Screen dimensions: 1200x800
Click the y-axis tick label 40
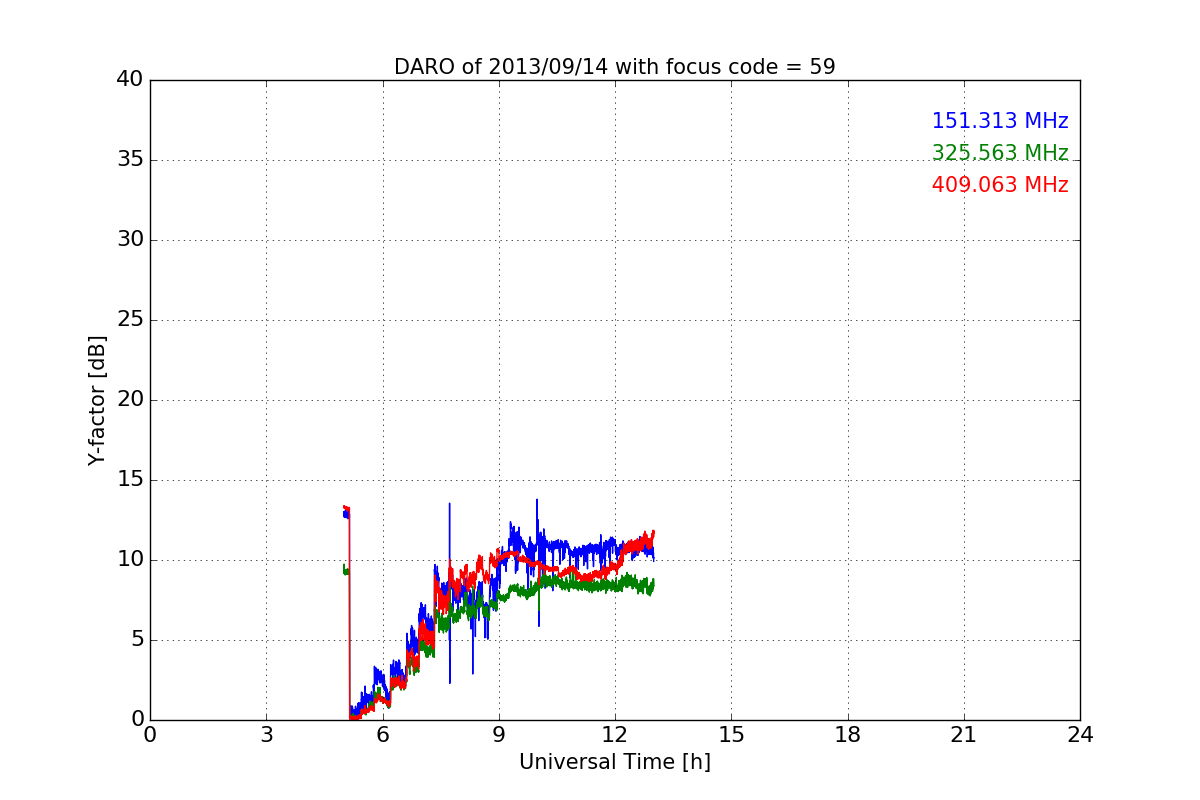pos(130,80)
